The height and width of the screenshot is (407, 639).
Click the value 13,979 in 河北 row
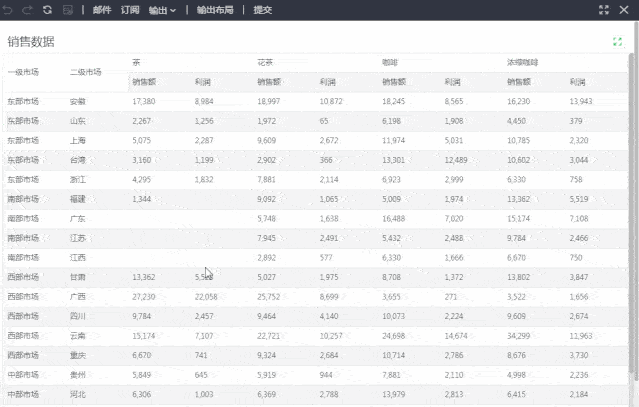click(393, 394)
